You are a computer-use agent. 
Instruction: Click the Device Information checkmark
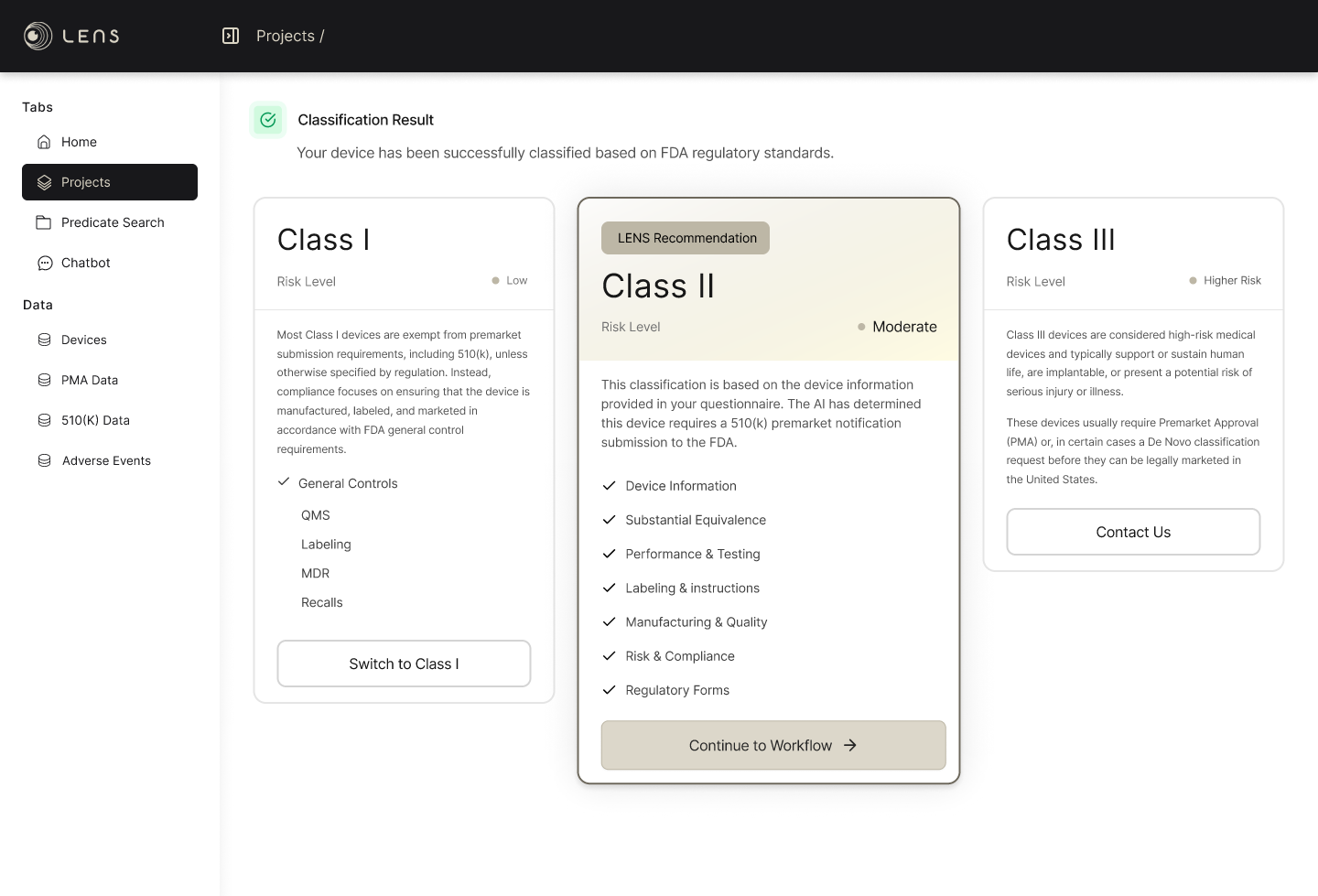click(x=610, y=486)
